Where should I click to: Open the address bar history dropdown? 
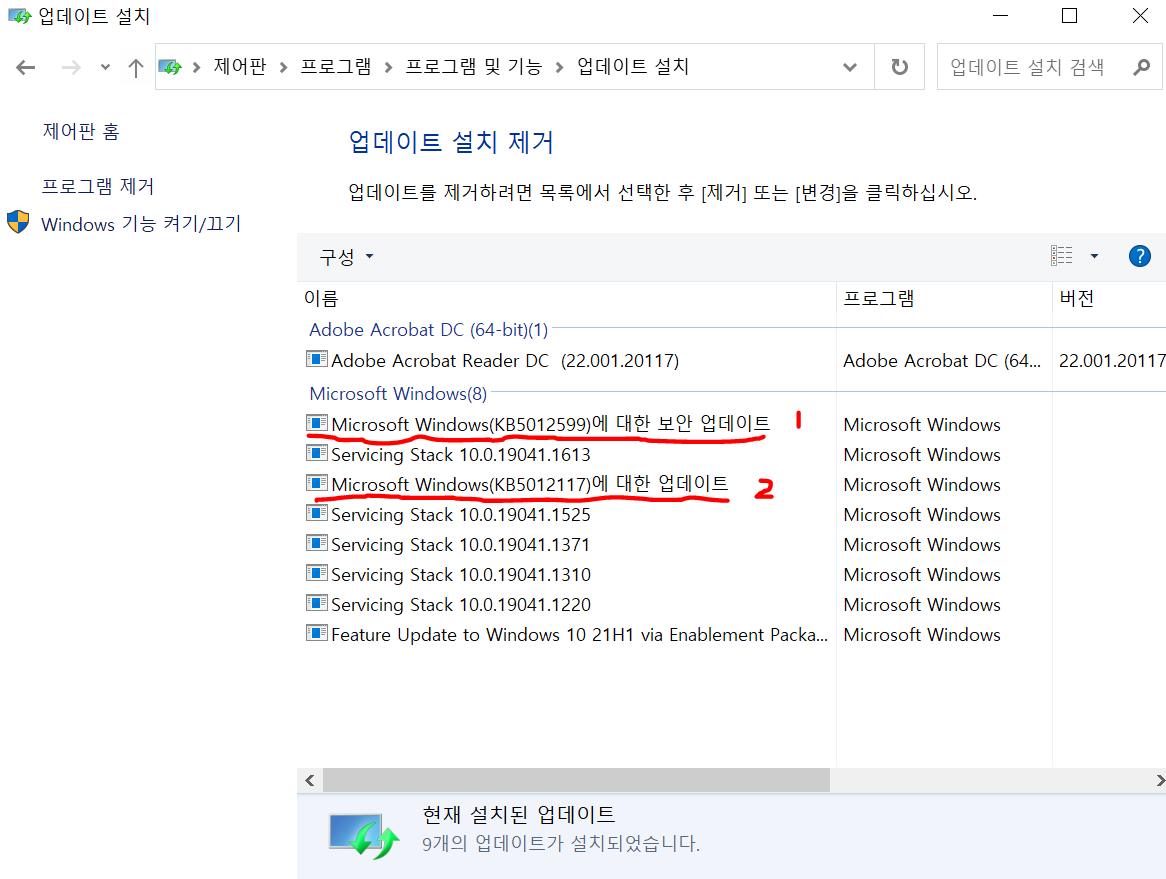click(x=849, y=68)
